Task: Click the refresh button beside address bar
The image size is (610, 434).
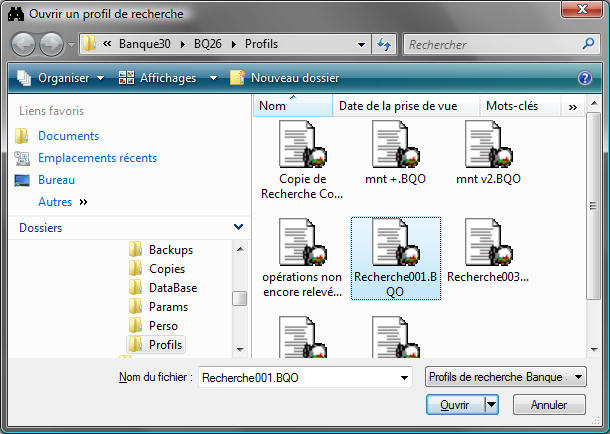Action: click(x=383, y=45)
